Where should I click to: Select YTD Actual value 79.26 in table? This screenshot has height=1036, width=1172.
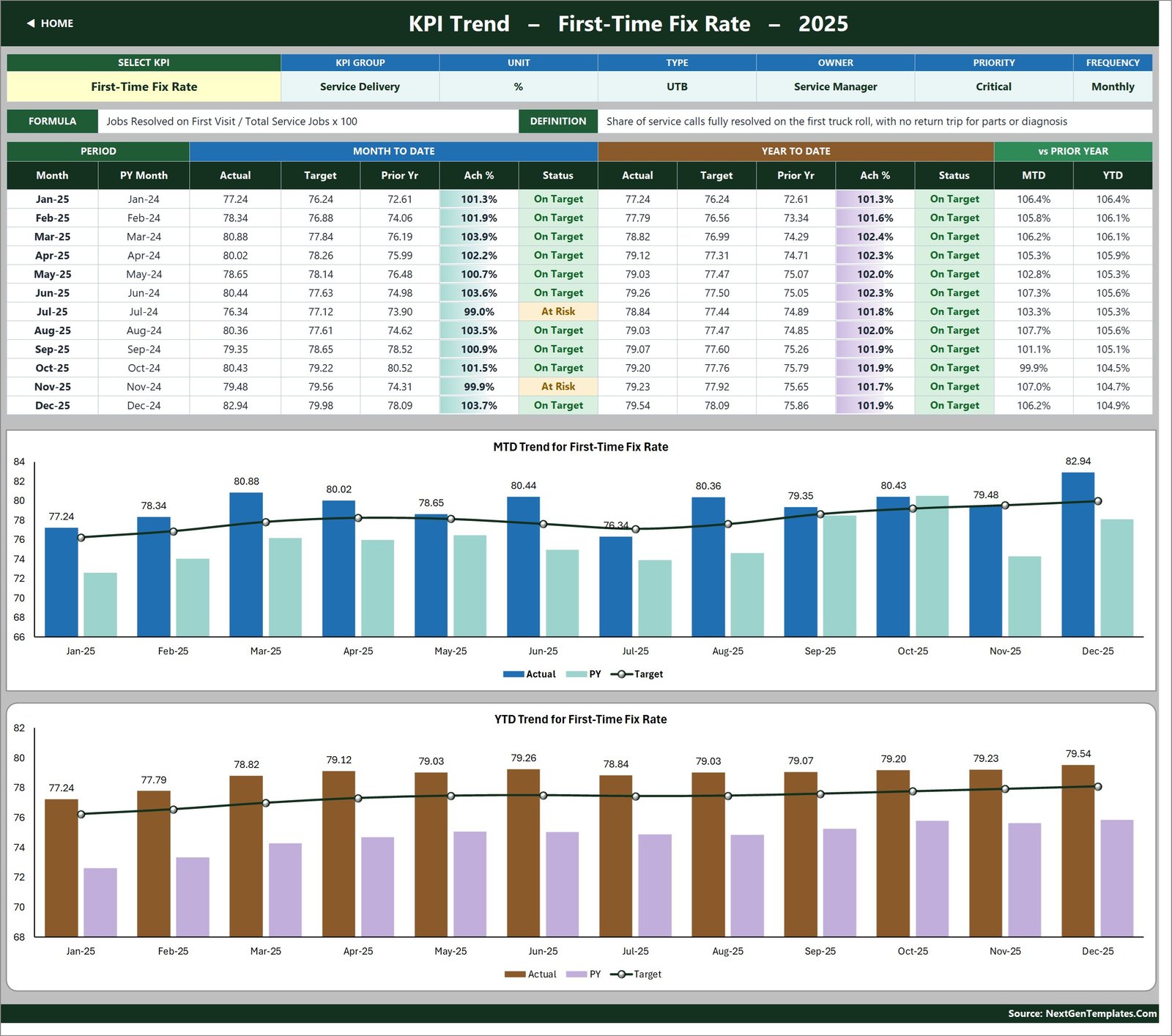637,293
